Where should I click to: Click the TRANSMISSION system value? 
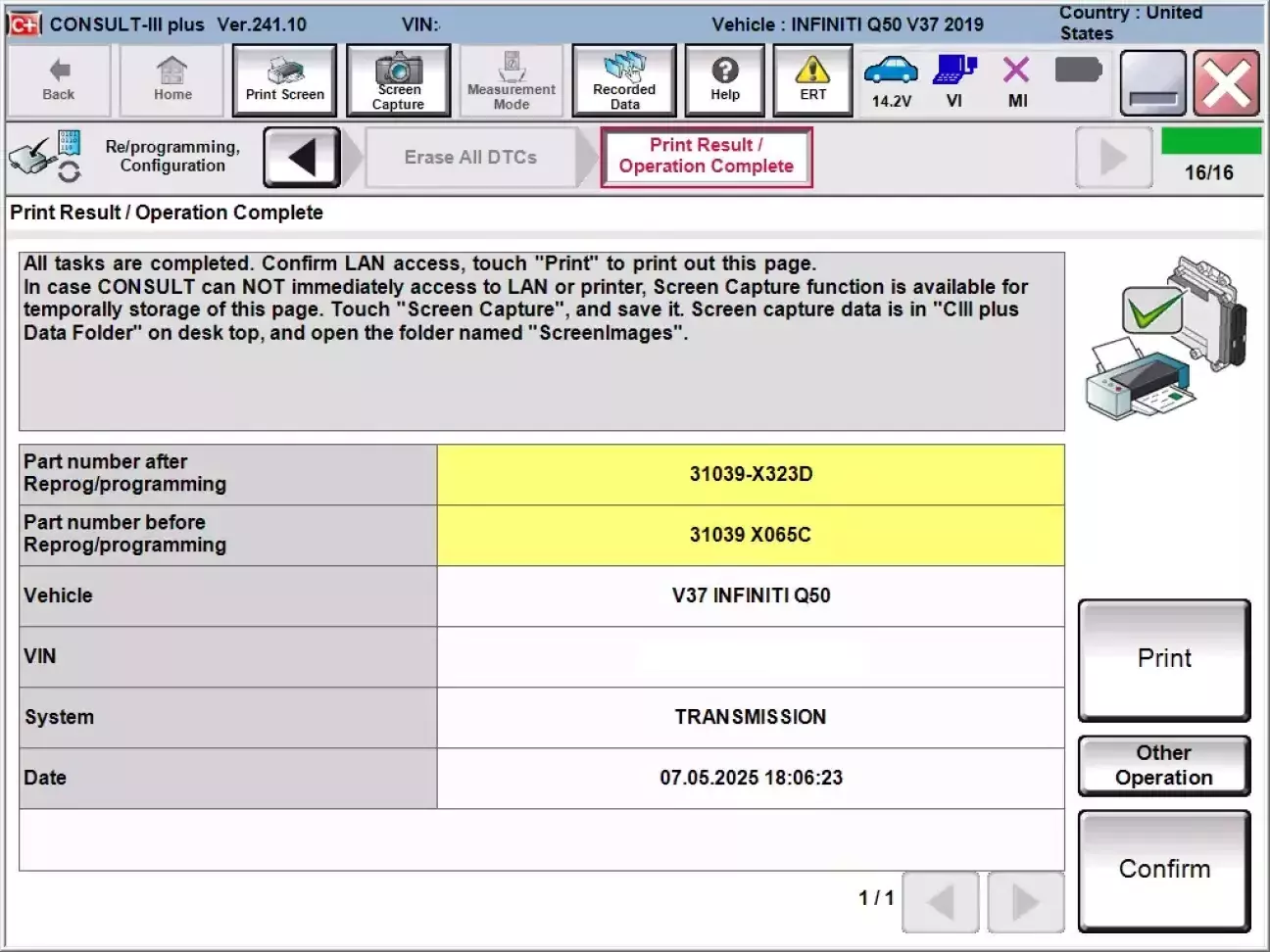point(751,718)
